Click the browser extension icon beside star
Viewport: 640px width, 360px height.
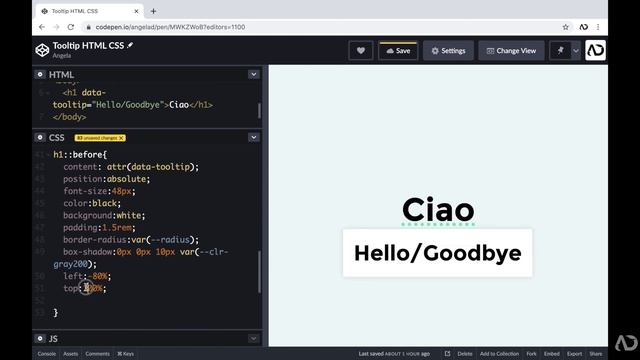tap(584, 27)
